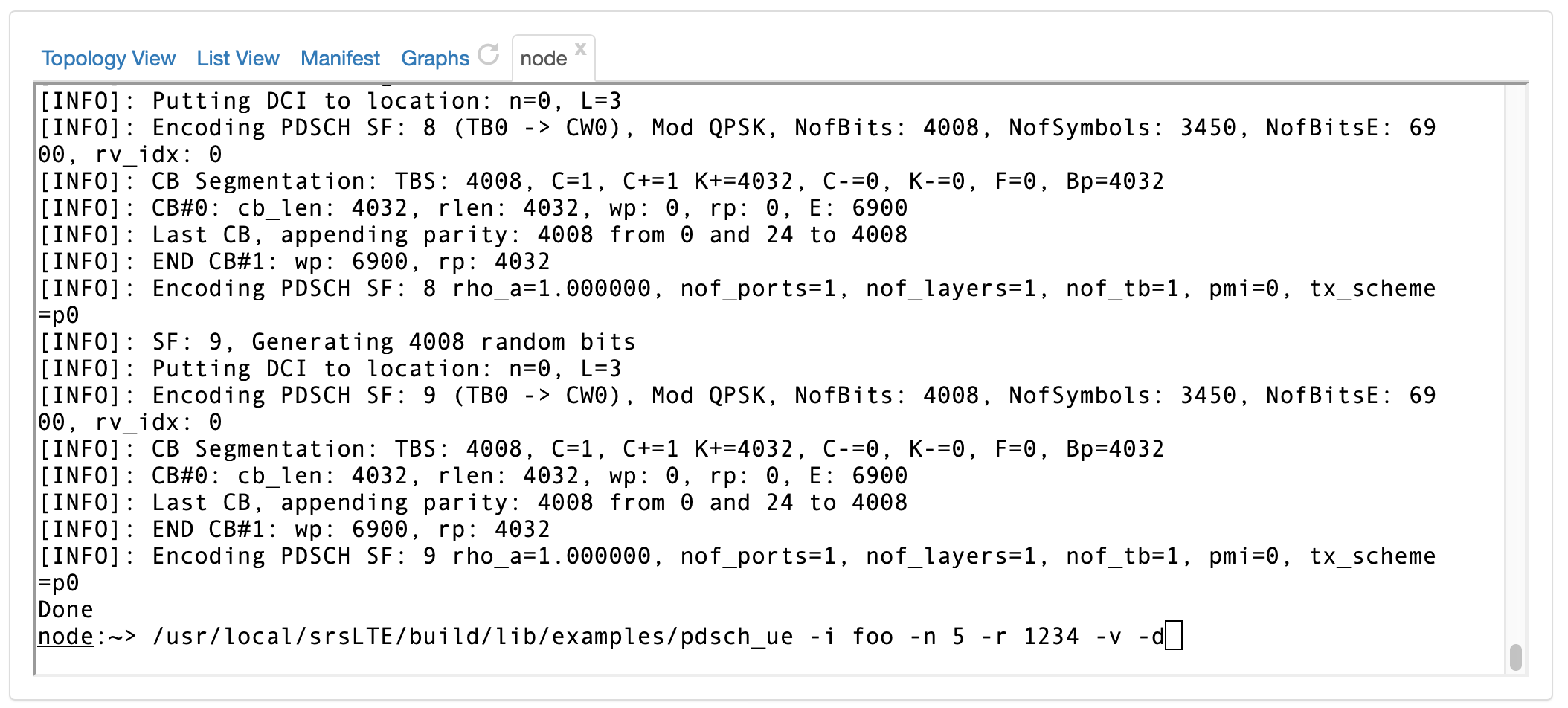Click the terminal scrollbar thumb
This screenshot has height=708, width=1568.
coord(1515,657)
